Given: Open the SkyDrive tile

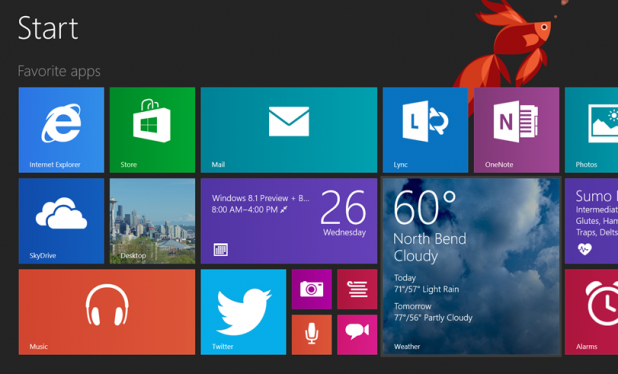Looking at the screenshot, I should click(61, 221).
